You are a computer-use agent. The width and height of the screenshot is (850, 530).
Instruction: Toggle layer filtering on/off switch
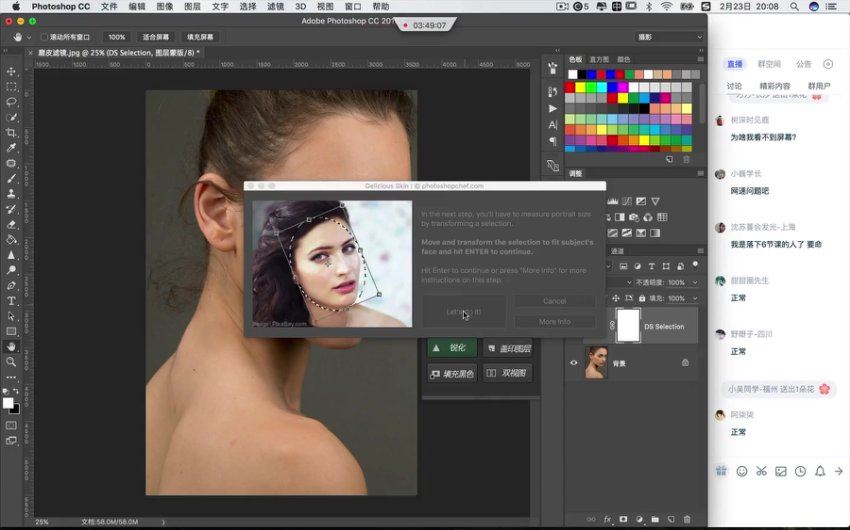[x=695, y=265]
